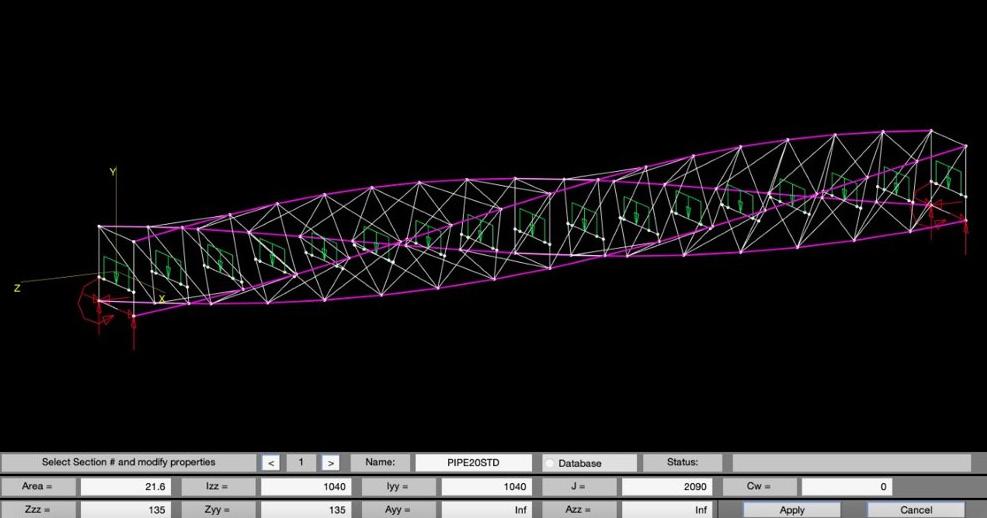Image resolution: width=987 pixels, height=518 pixels.
Task: Edit the Izz value 1040
Action: 305,487
